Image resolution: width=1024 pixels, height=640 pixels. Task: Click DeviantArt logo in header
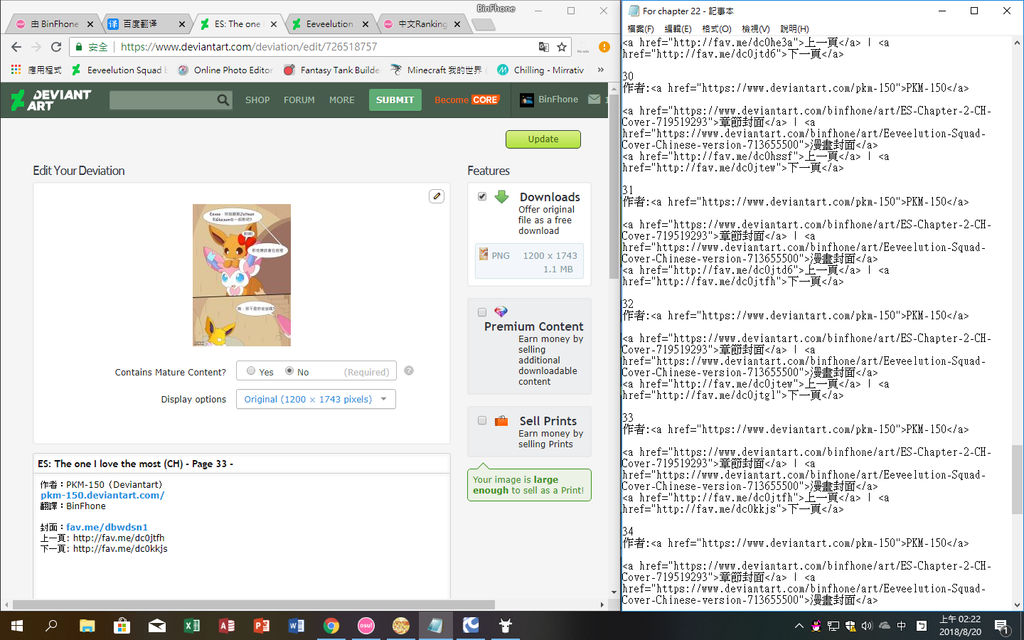pyautogui.click(x=51, y=100)
